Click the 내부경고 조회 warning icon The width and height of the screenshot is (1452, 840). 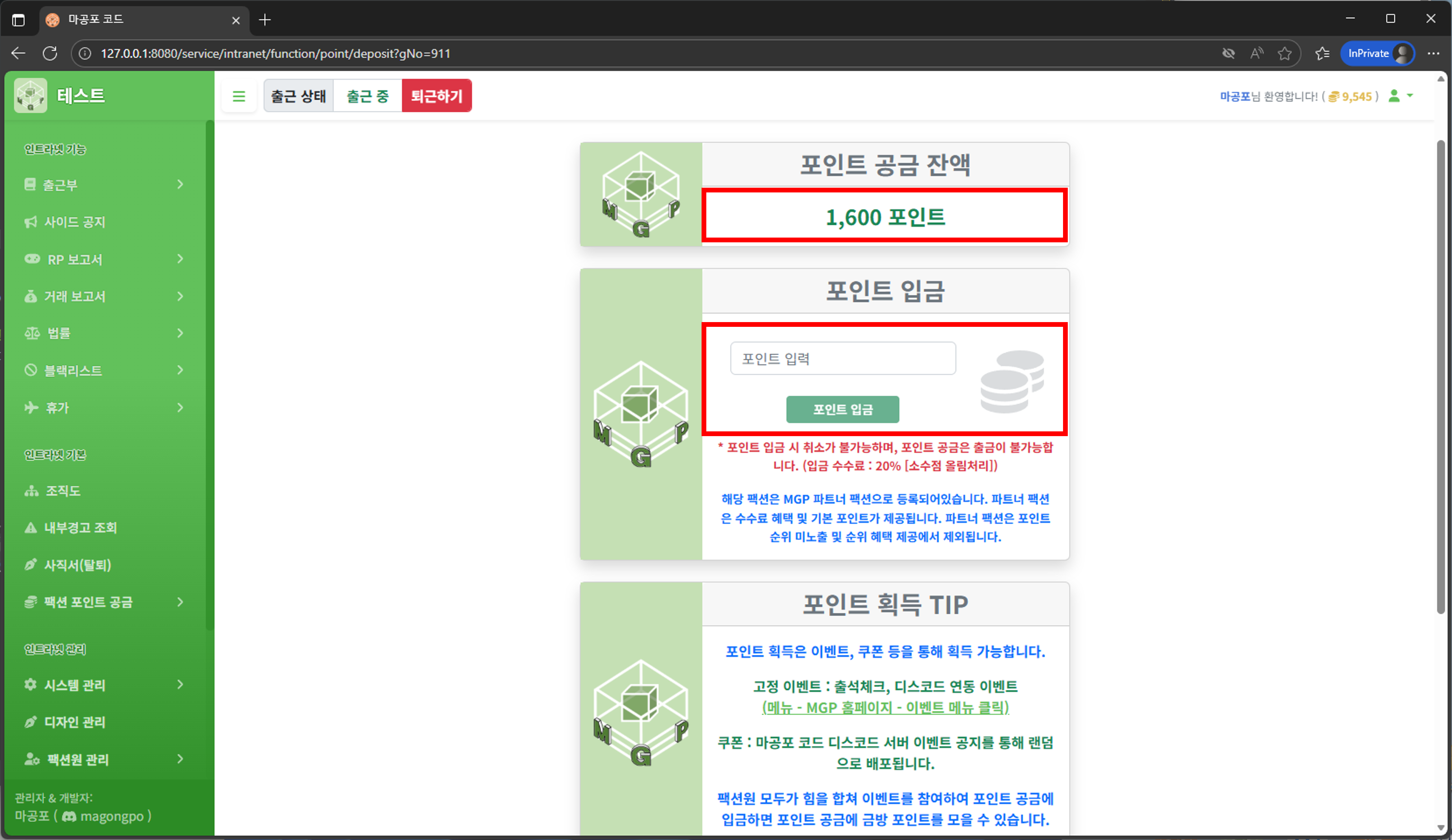pos(31,528)
